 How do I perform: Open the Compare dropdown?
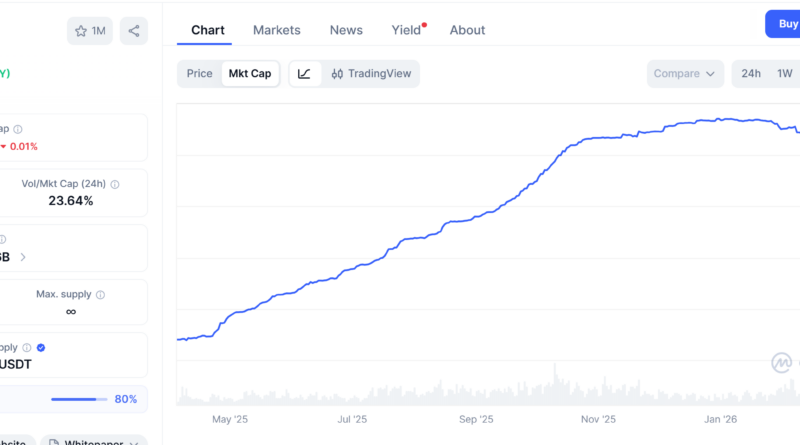tap(686, 73)
